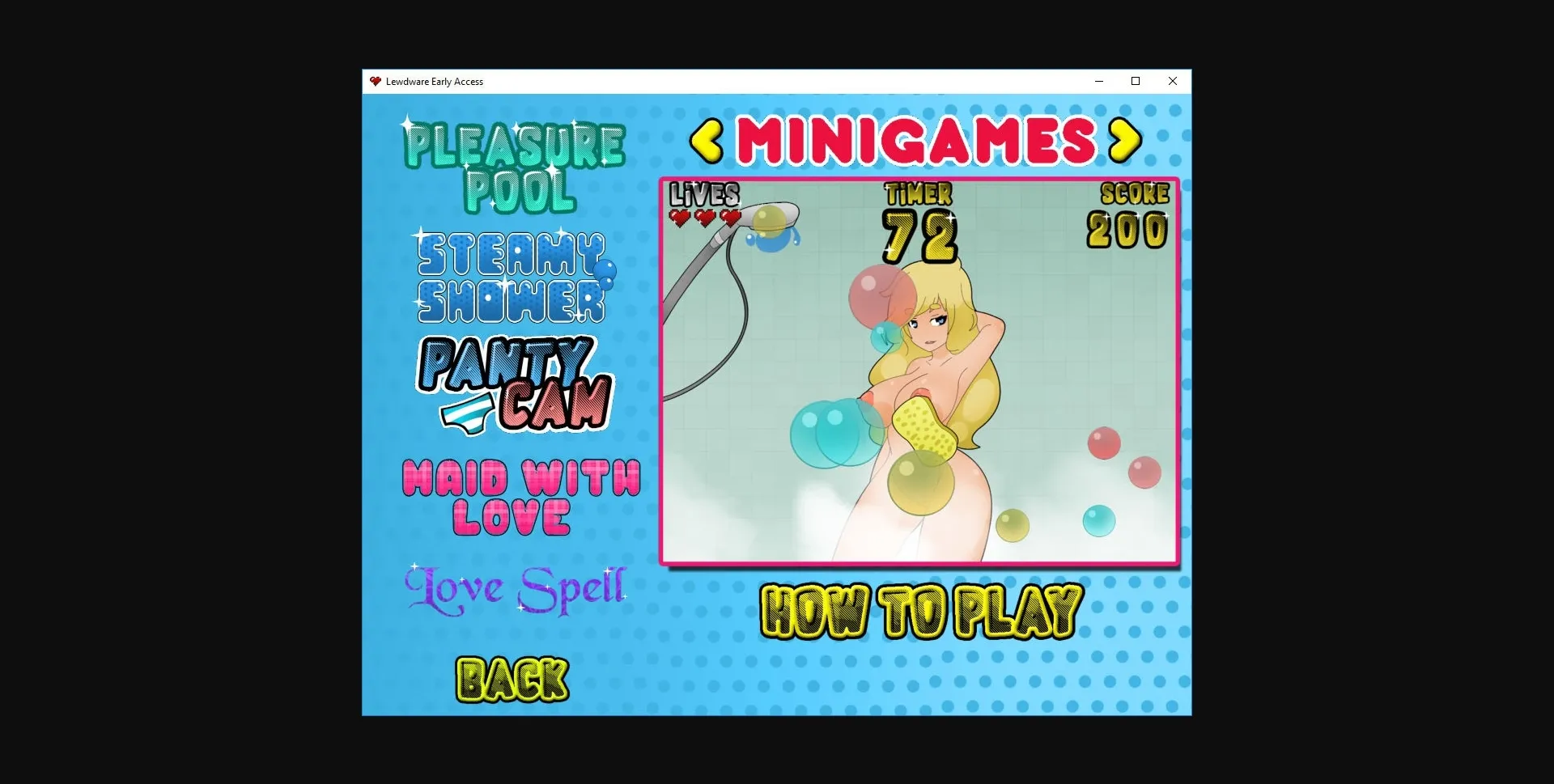Minimize the Lewdware Early Access window
Screen dimensions: 1554x784
coord(1098,81)
